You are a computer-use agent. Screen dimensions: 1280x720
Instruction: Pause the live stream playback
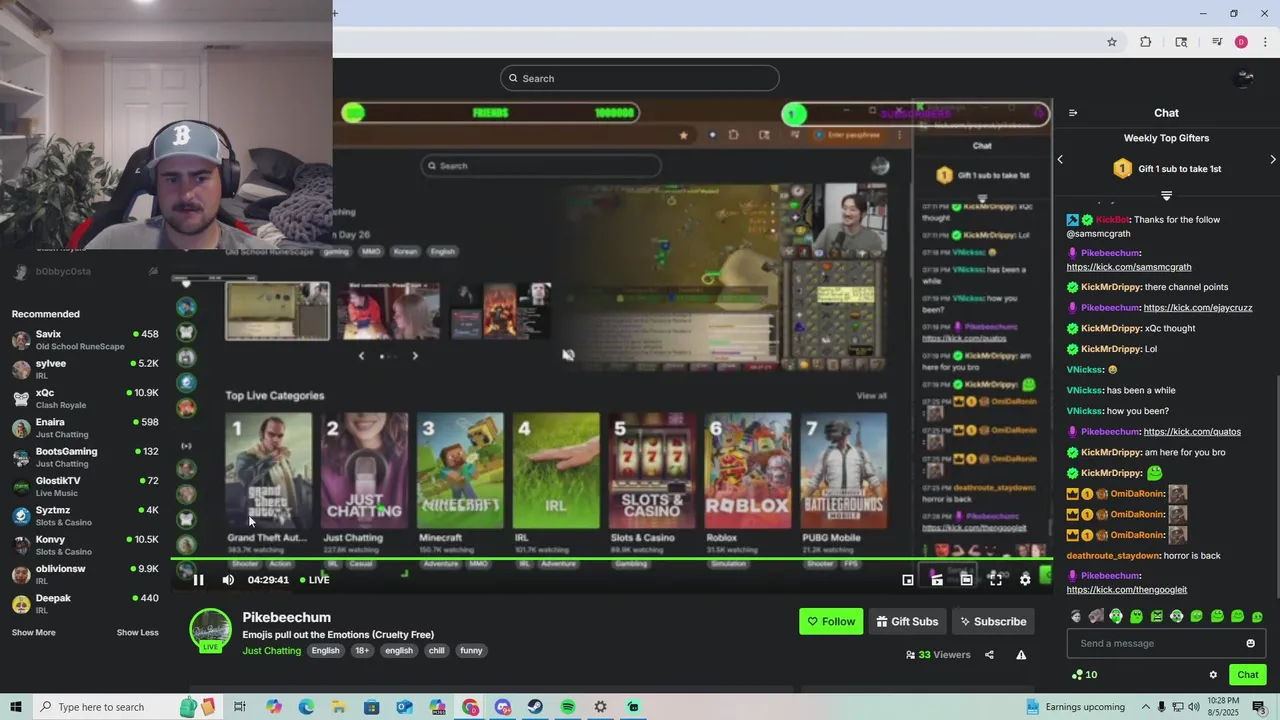pos(198,580)
